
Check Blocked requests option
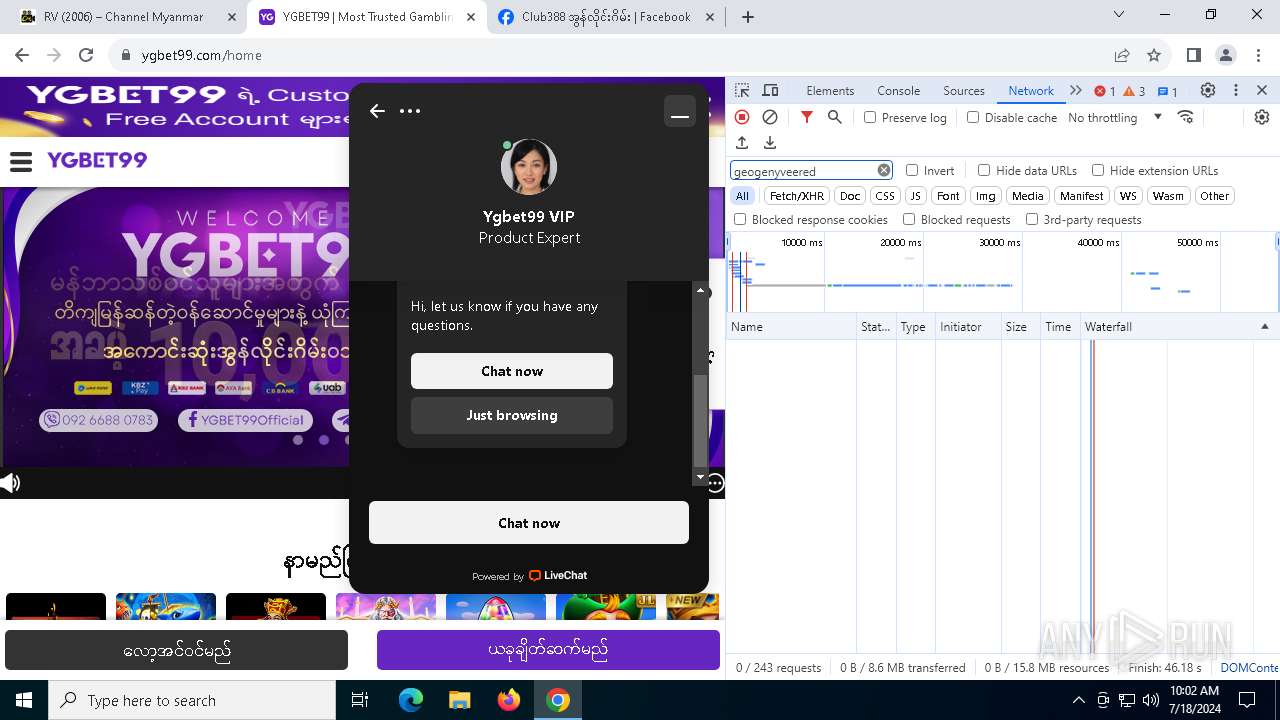pyautogui.click(x=909, y=219)
